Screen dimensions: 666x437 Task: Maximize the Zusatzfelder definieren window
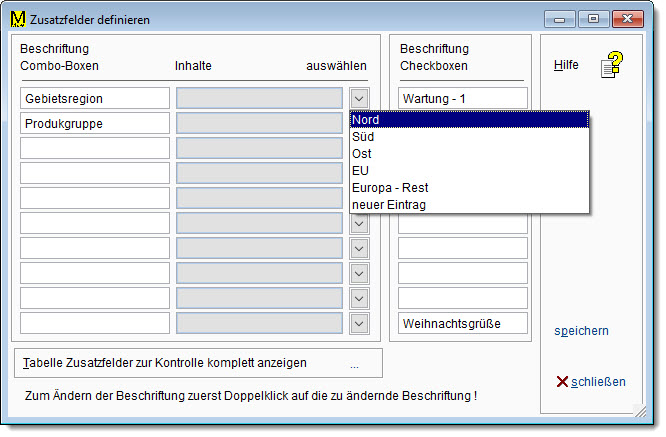click(x=594, y=18)
